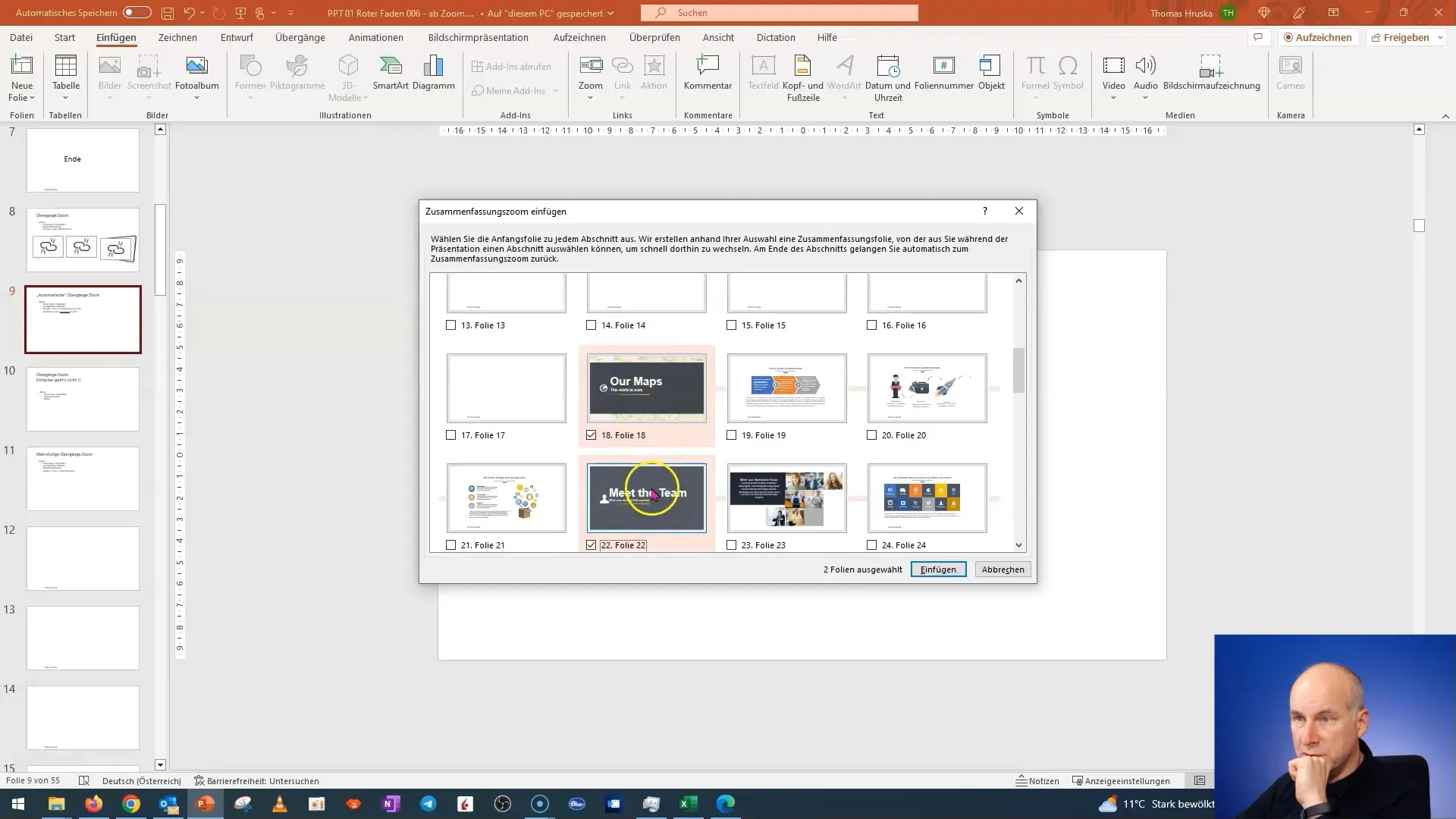
Task: Expand the Video dropdown
Action: pos(1113,98)
